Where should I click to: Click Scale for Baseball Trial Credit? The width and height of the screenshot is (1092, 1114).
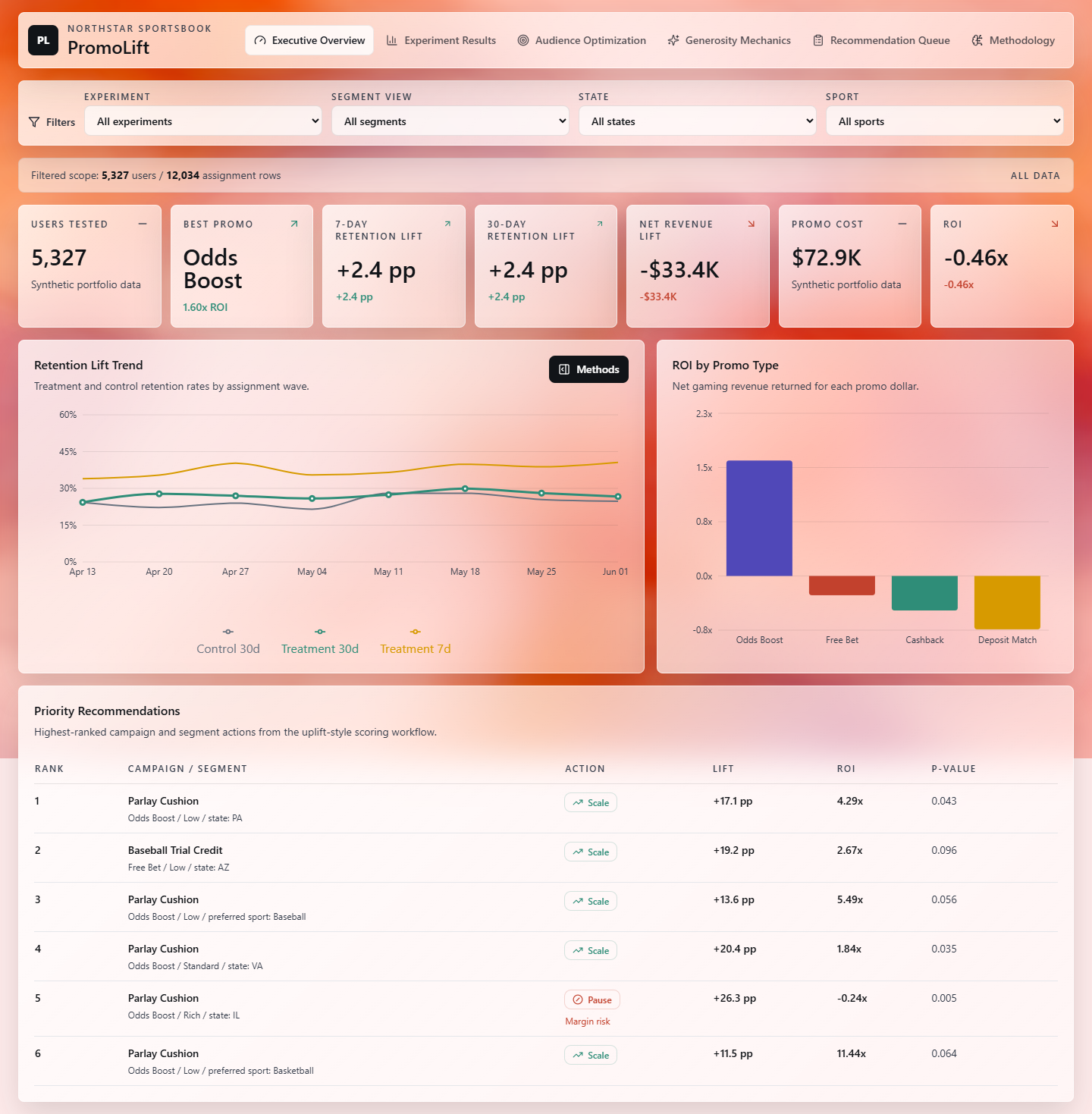(x=591, y=852)
